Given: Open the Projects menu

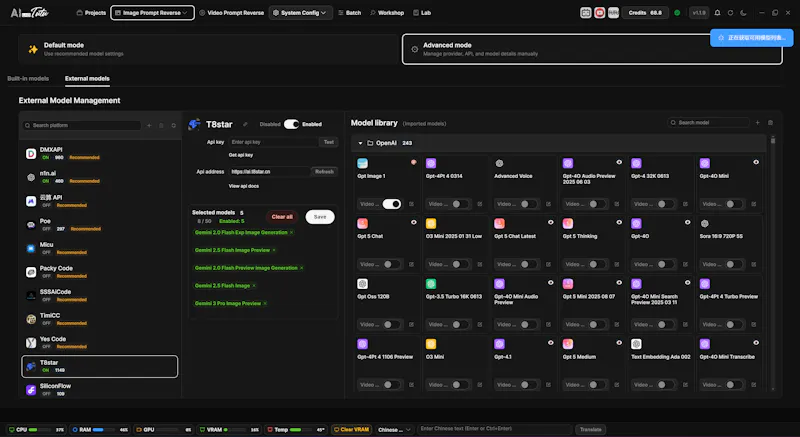Looking at the screenshot, I should pyautogui.click(x=91, y=13).
